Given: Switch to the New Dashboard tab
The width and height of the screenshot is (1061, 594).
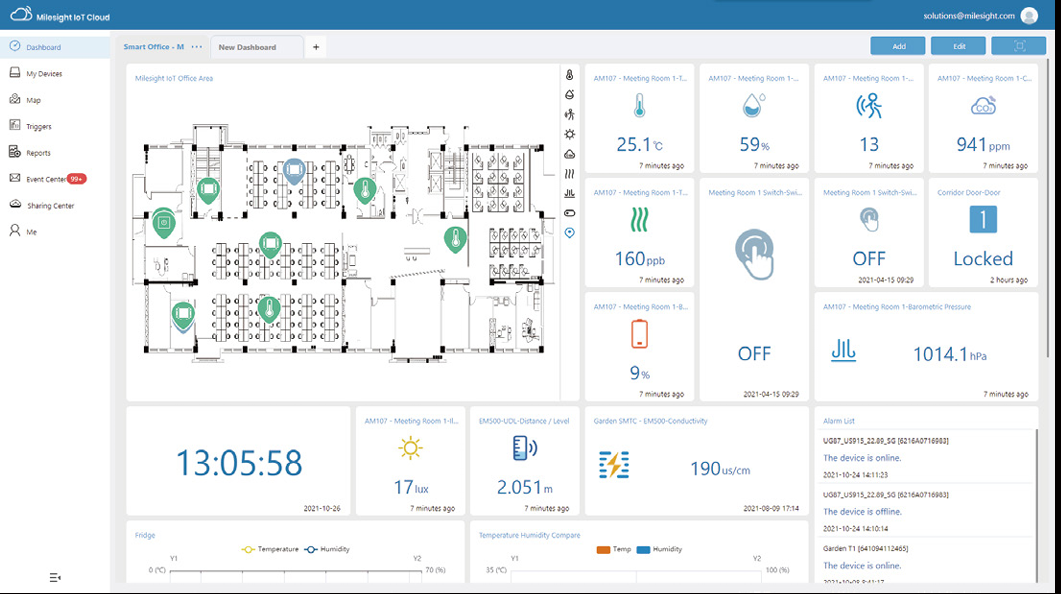Looking at the screenshot, I should [256, 47].
